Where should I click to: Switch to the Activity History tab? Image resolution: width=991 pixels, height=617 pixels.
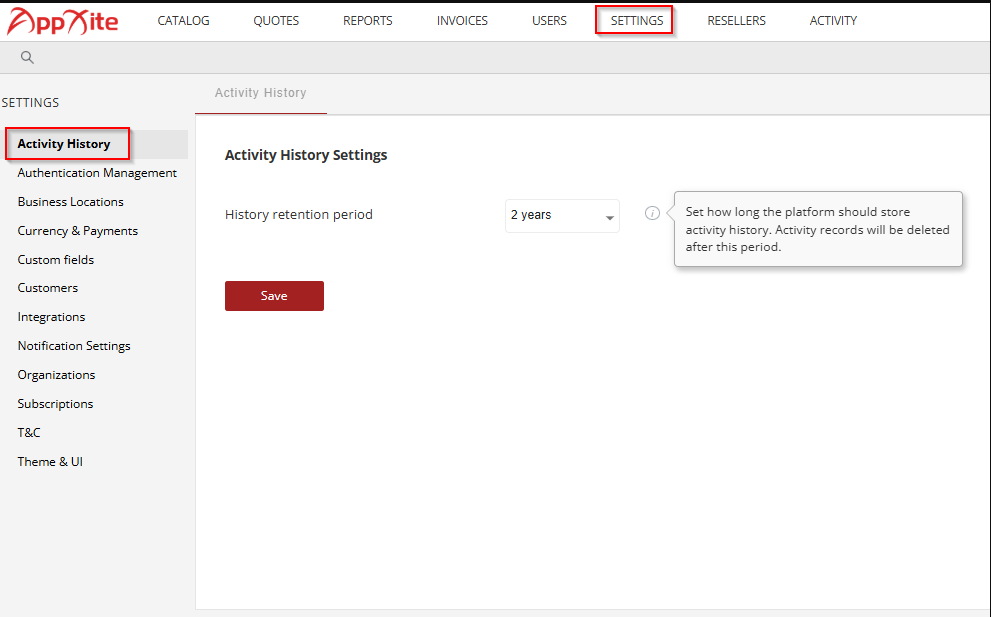coord(260,93)
